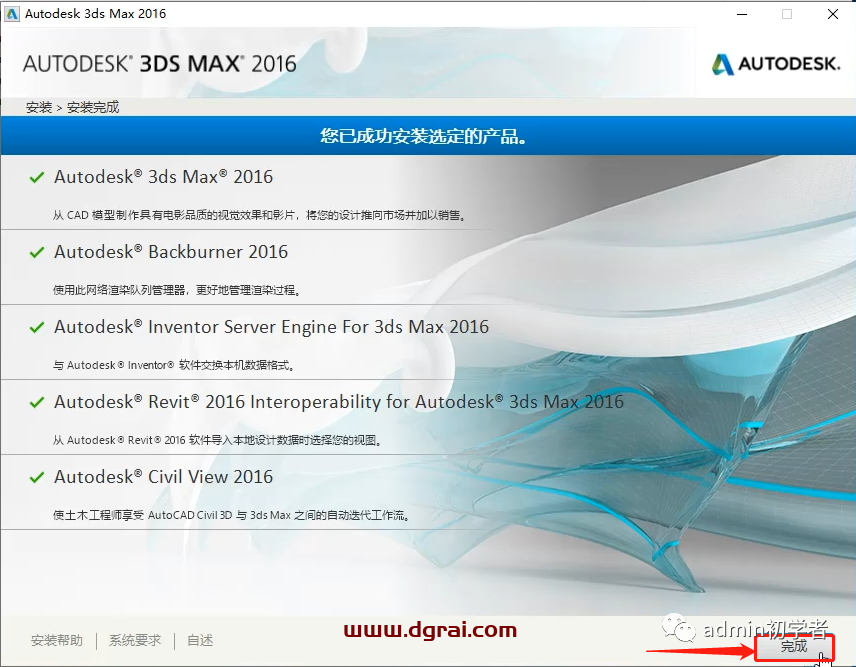Click the 安装 breadcrumb item

(x=39, y=107)
